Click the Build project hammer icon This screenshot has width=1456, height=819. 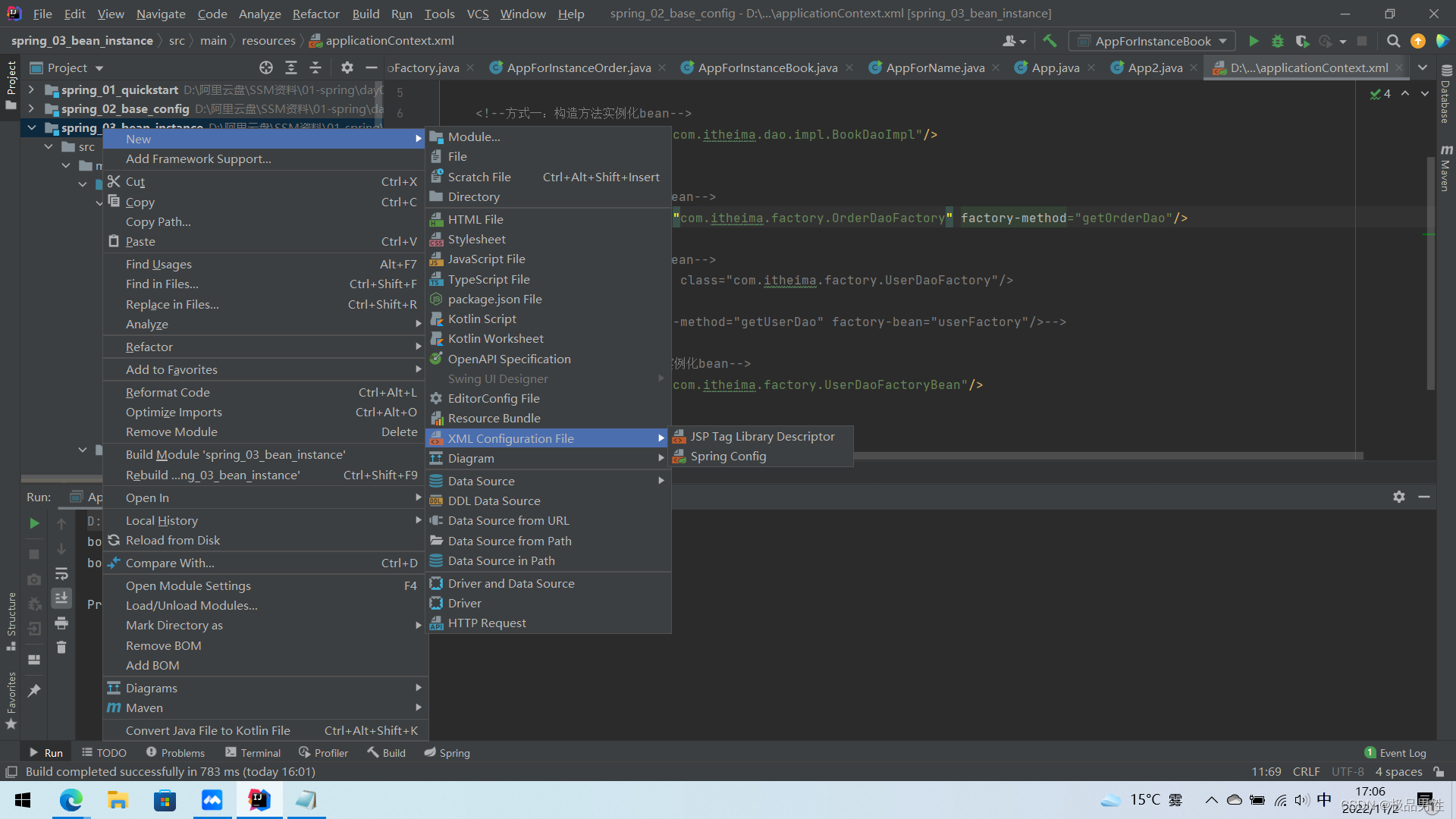[1050, 41]
